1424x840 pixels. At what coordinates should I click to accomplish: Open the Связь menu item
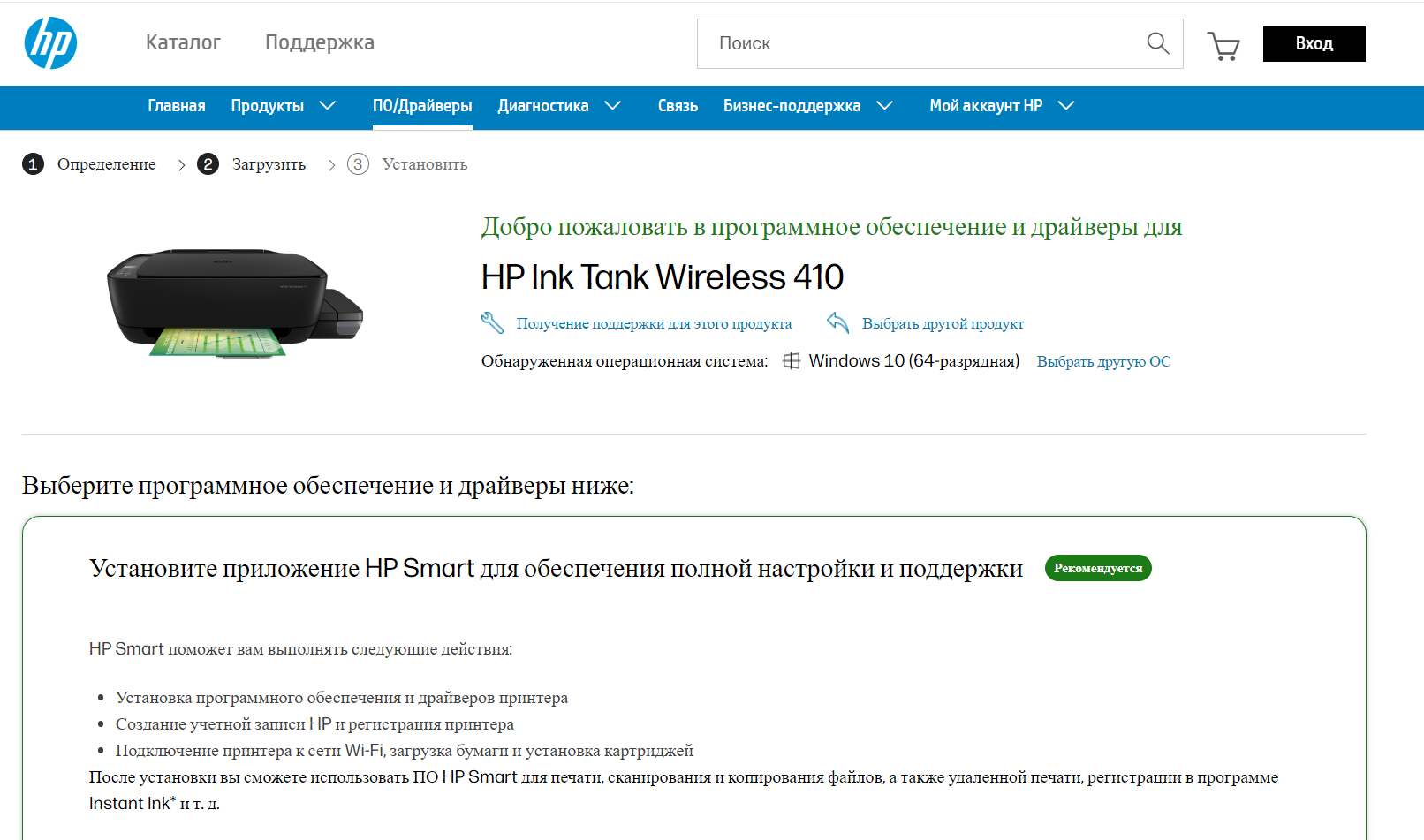tap(678, 106)
